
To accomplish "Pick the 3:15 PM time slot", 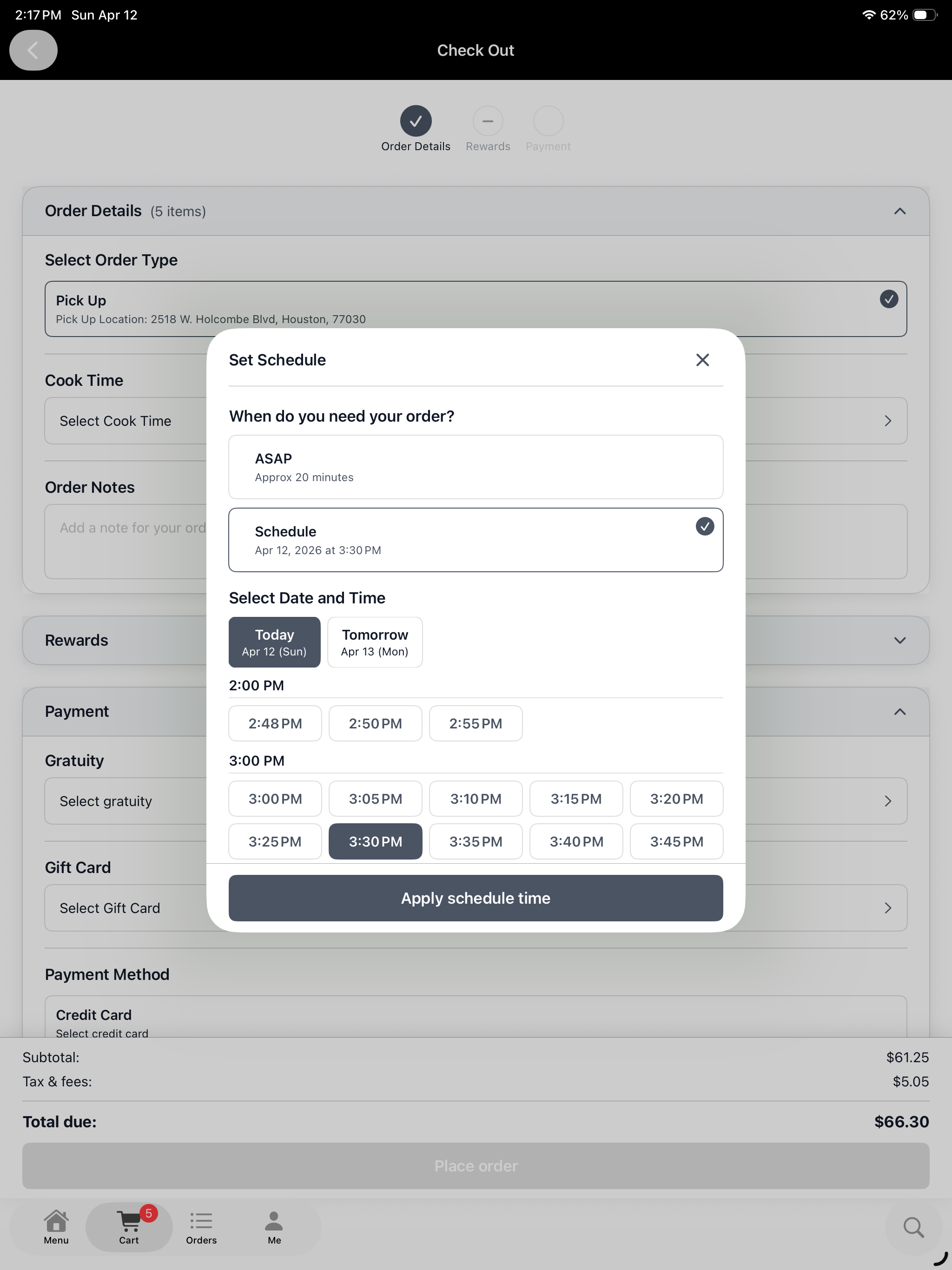I will point(576,799).
